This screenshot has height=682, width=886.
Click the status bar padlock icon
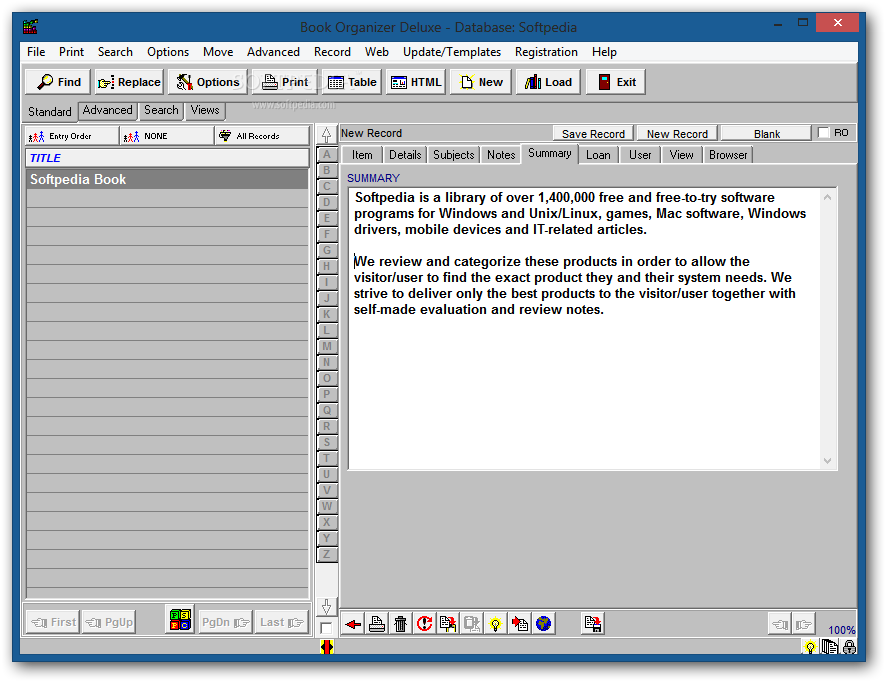(x=849, y=648)
